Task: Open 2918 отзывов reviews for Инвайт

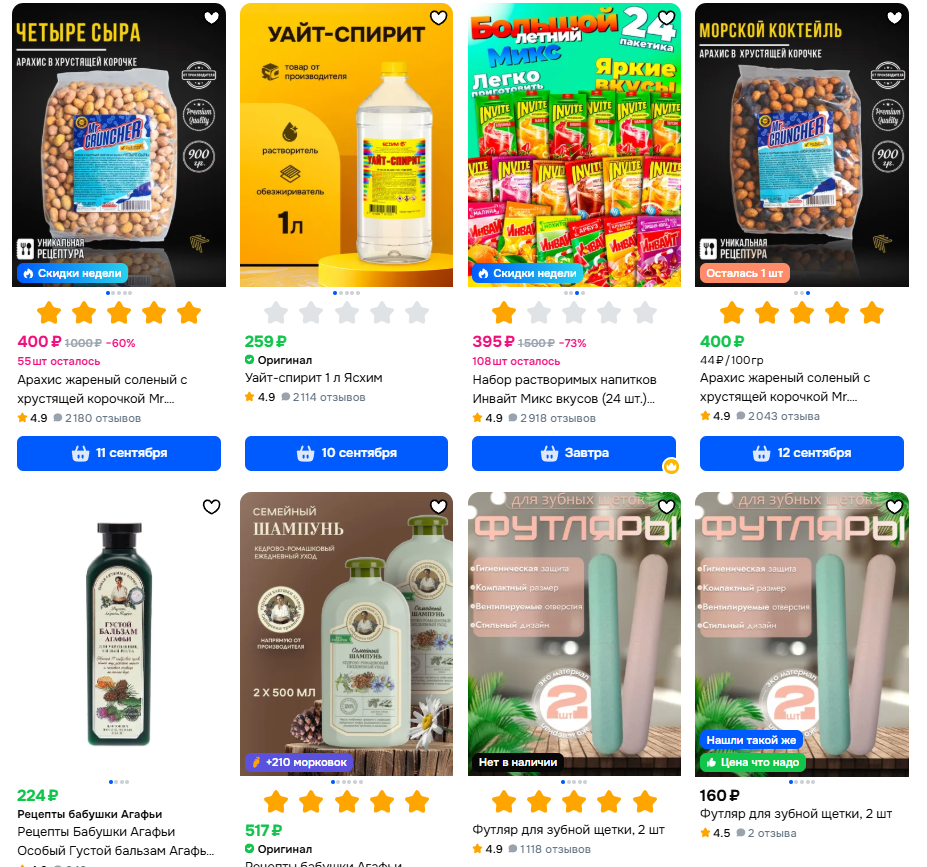Action: (x=558, y=418)
